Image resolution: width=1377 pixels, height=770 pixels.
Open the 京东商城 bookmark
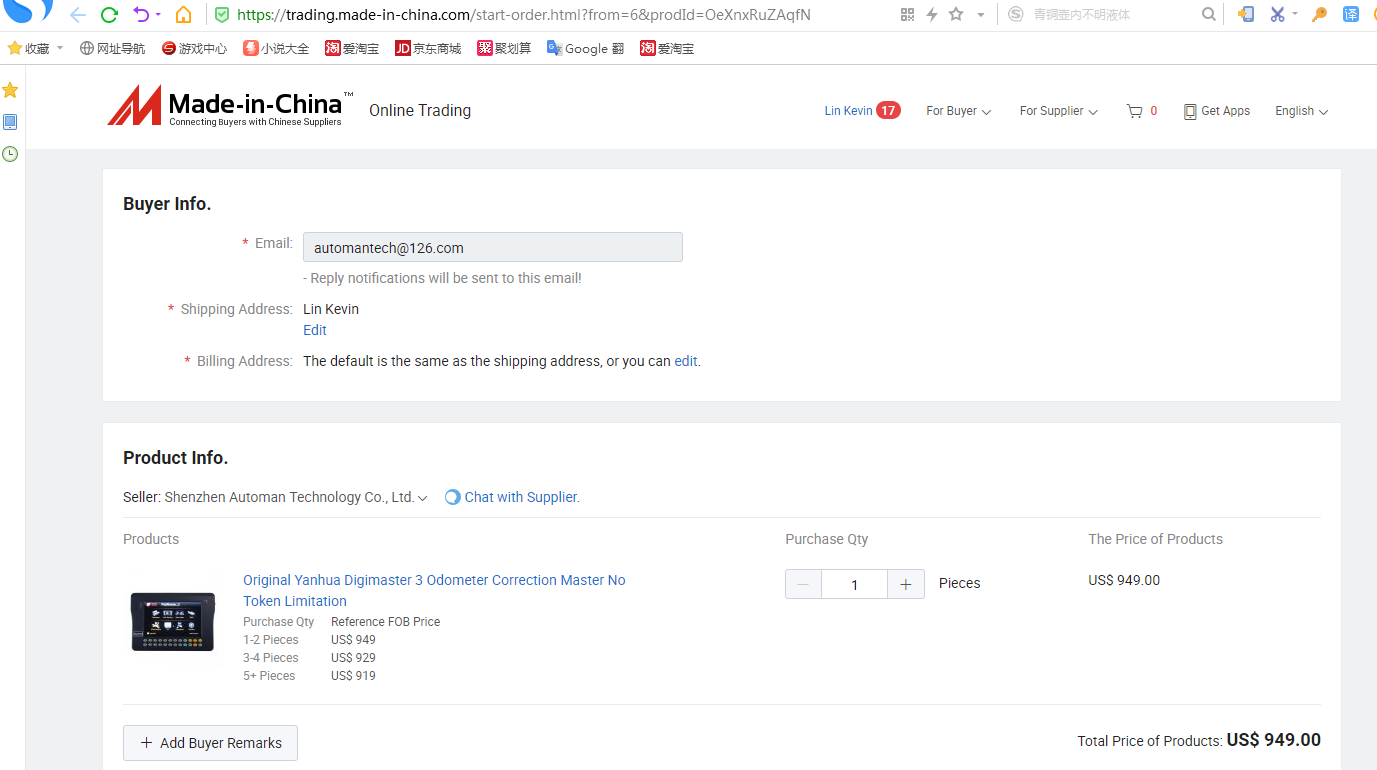point(428,48)
